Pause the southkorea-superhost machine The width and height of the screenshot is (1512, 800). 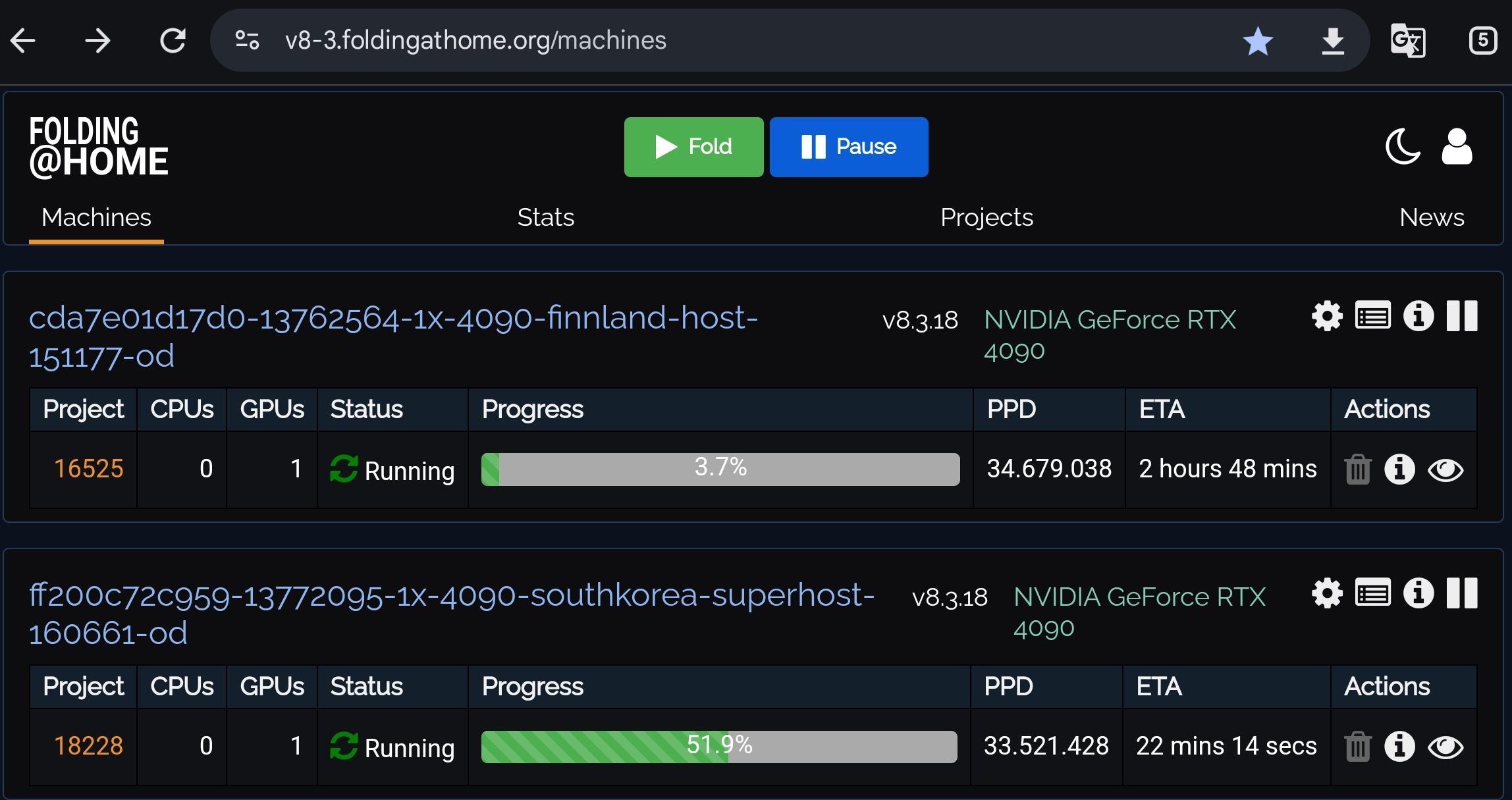[1462, 593]
